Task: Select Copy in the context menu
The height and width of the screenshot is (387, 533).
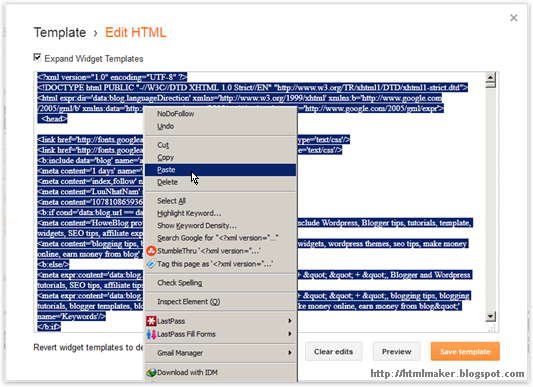Action: [x=220, y=157]
